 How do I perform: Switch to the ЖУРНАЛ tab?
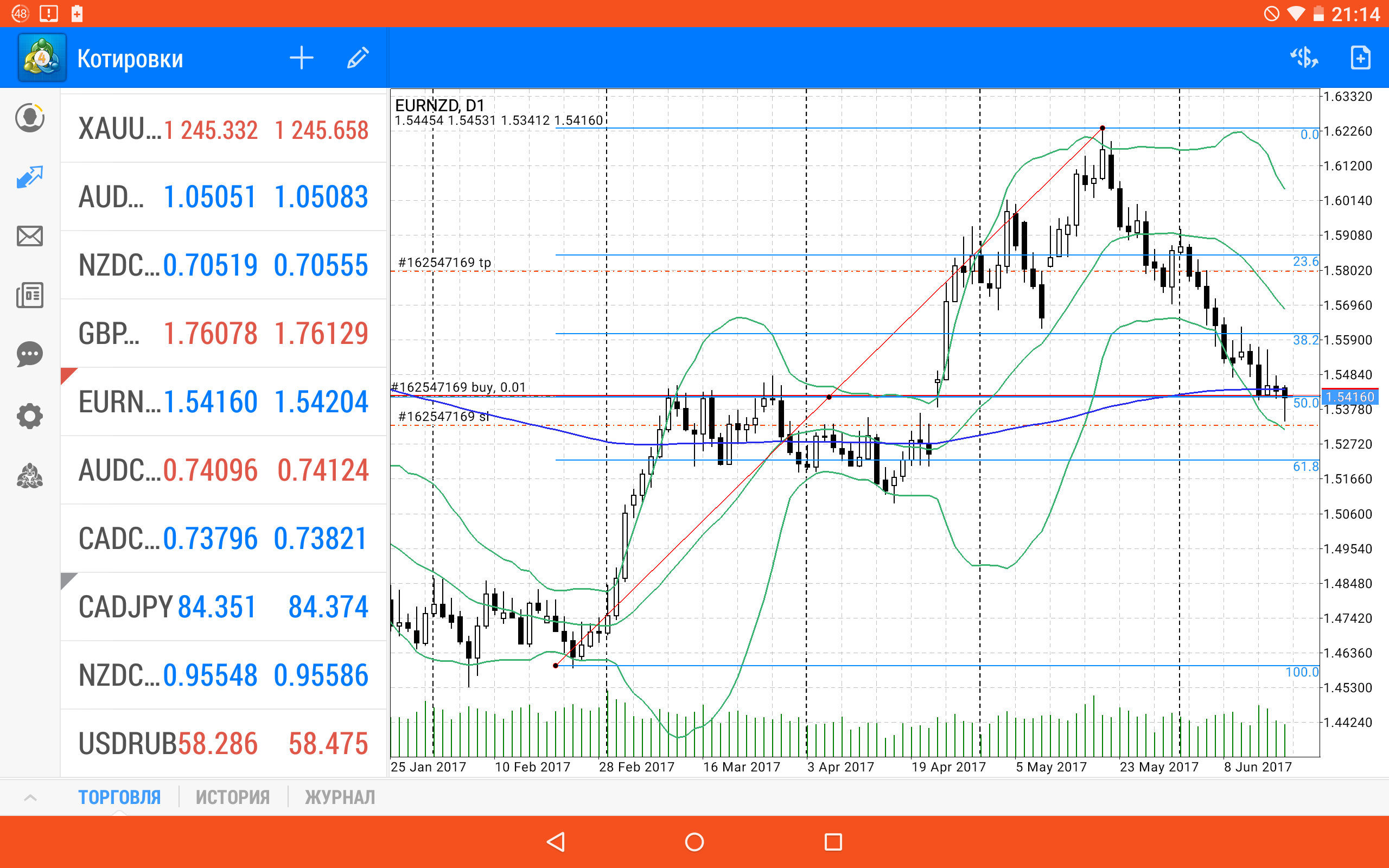coord(340,797)
